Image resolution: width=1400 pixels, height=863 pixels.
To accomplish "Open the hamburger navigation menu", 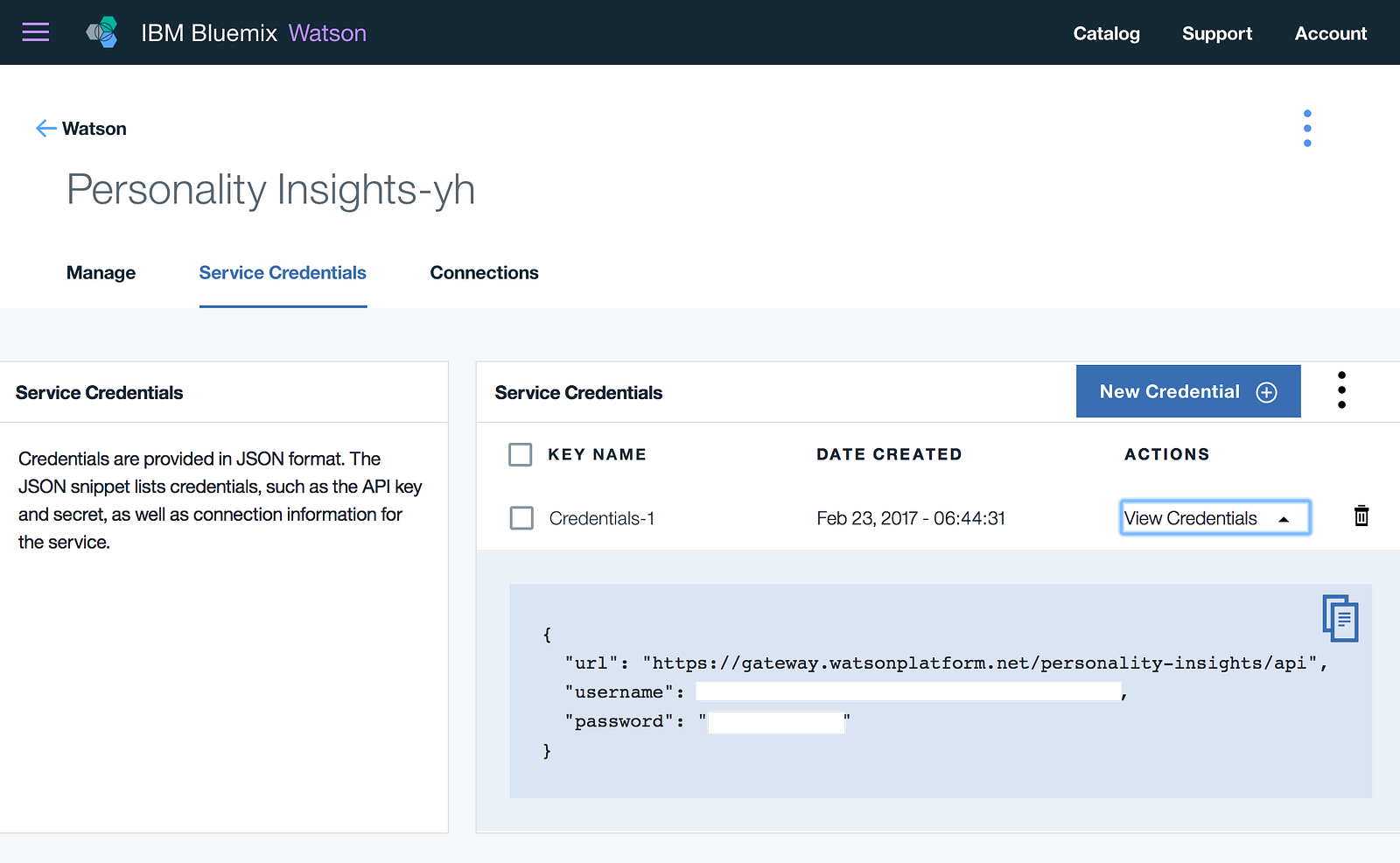I will coord(36,32).
